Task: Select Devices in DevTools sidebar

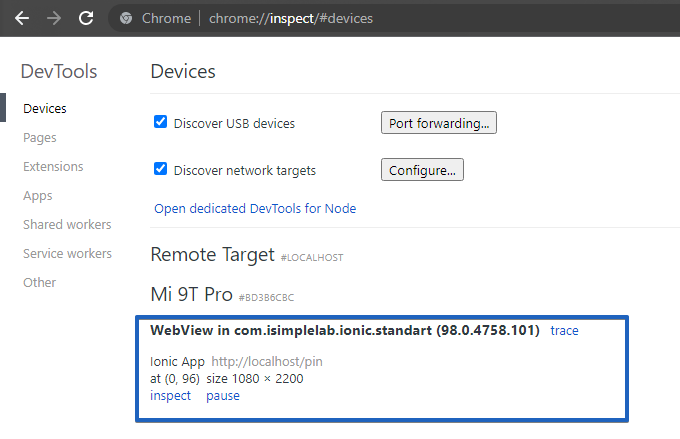Action: 45,108
